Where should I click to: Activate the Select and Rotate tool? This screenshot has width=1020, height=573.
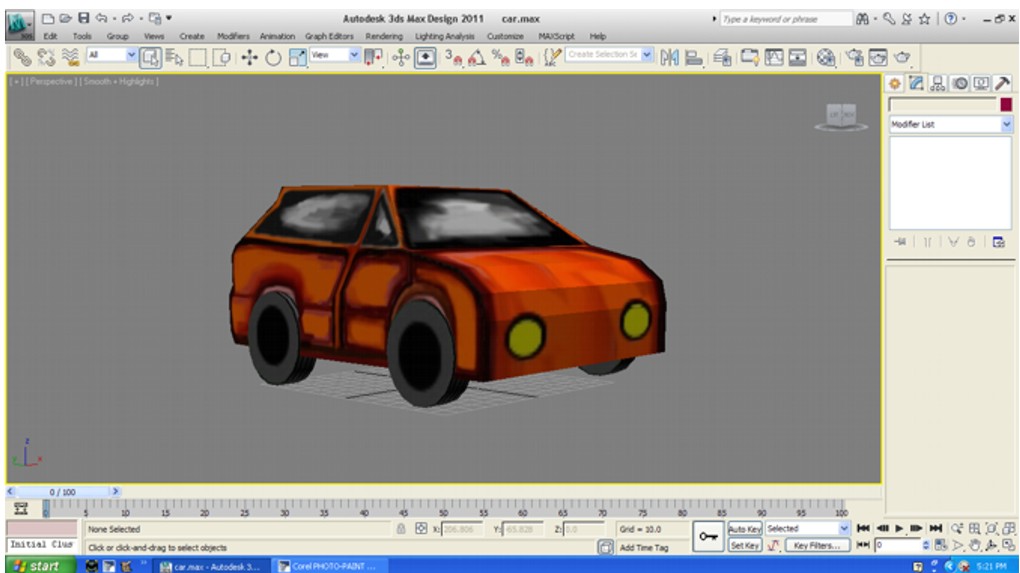point(273,58)
